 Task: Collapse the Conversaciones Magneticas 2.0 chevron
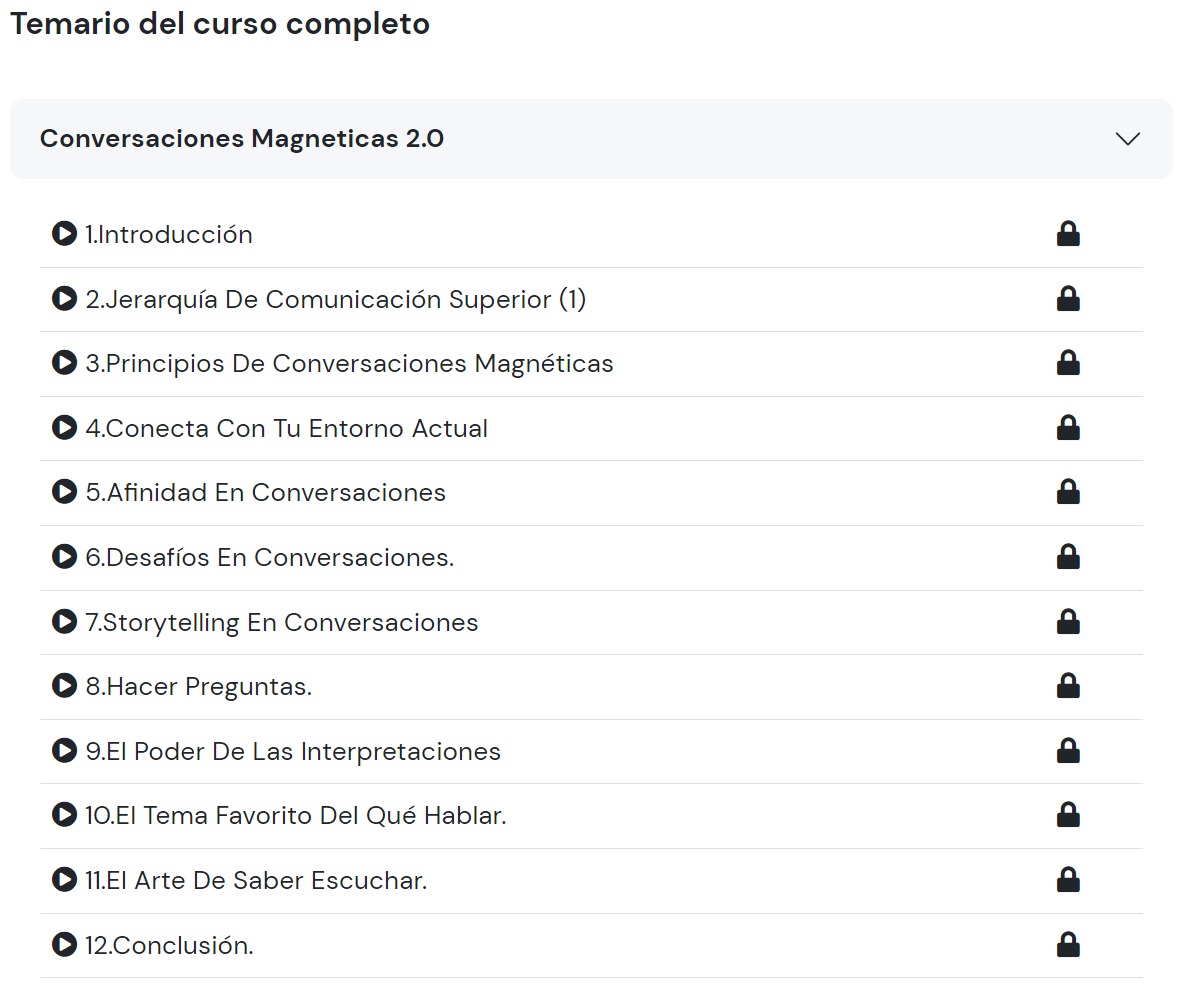1127,139
